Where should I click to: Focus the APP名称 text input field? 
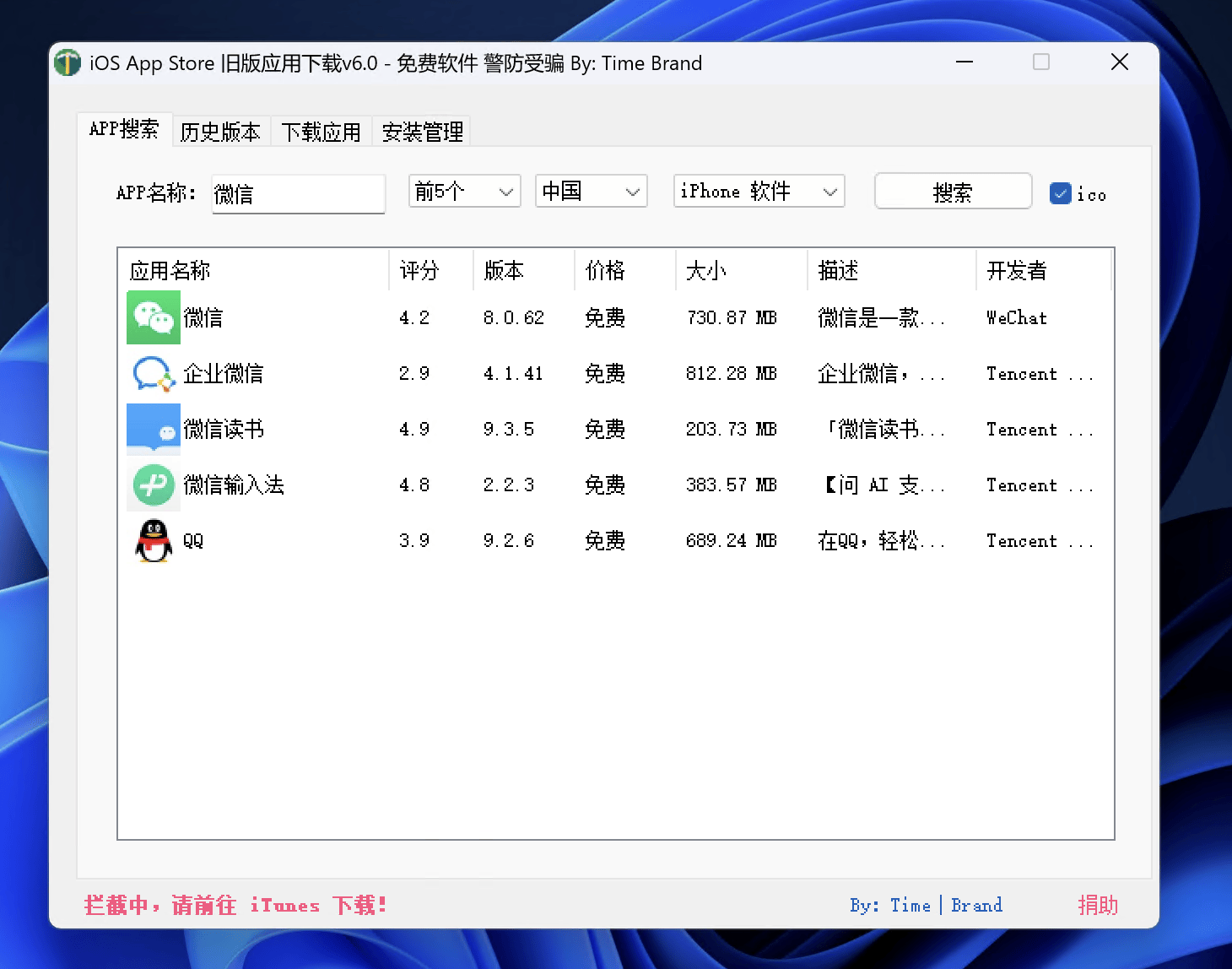point(298,194)
